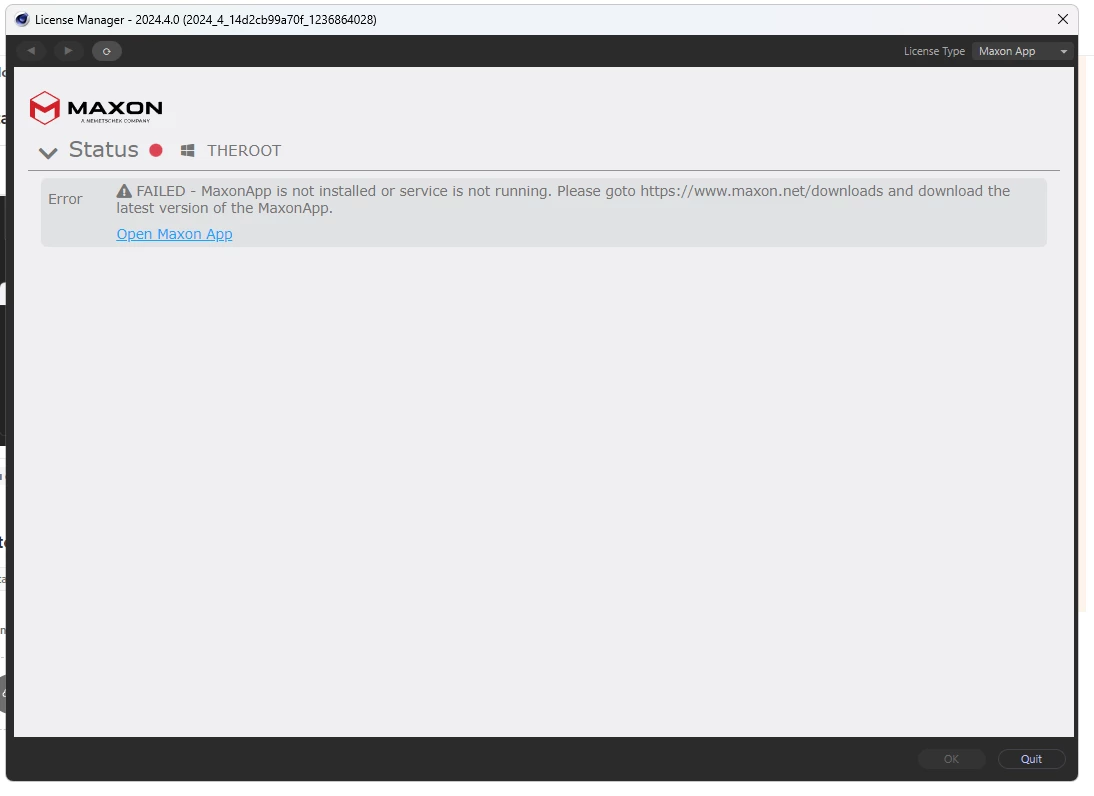Screen dimensions: 1094x796
Task: Close the License Manager window
Action: pyautogui.click(x=1063, y=20)
